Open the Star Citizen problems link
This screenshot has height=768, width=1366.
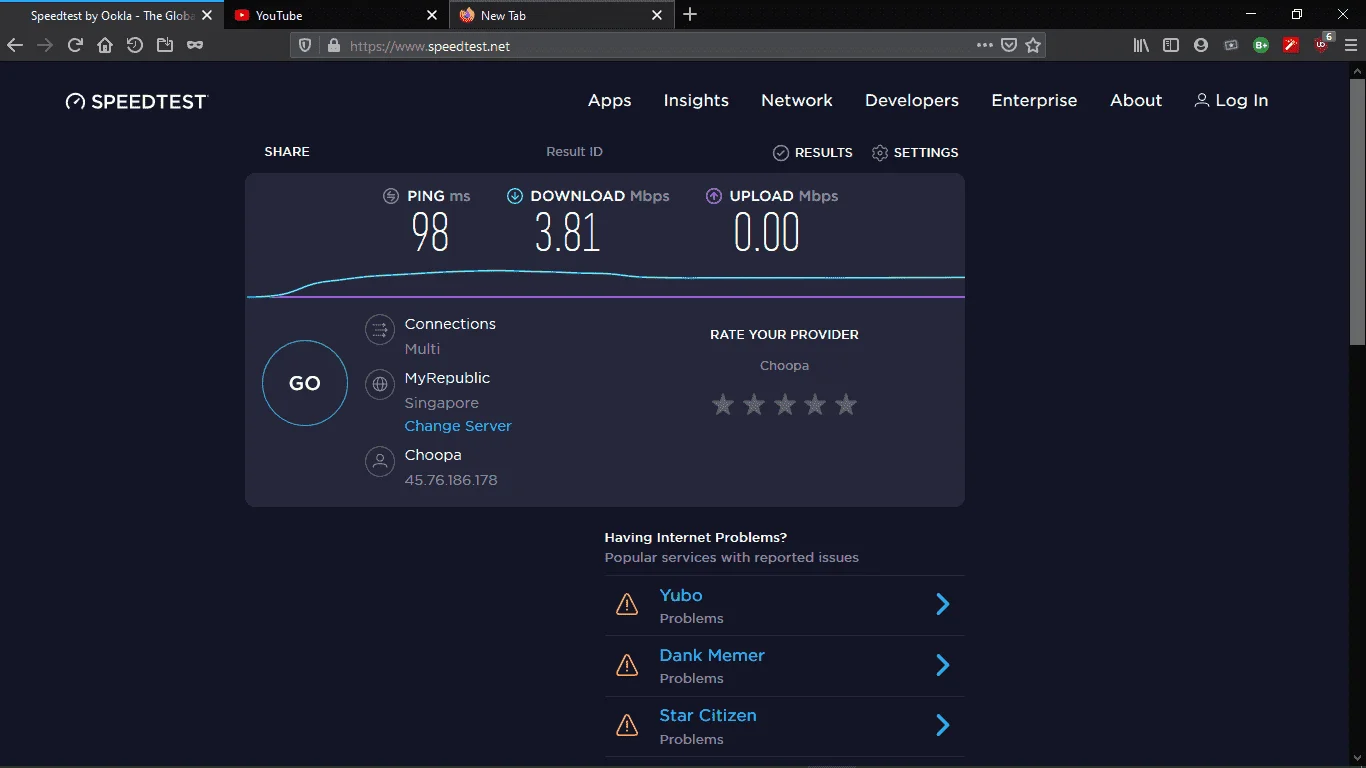pyautogui.click(x=708, y=716)
